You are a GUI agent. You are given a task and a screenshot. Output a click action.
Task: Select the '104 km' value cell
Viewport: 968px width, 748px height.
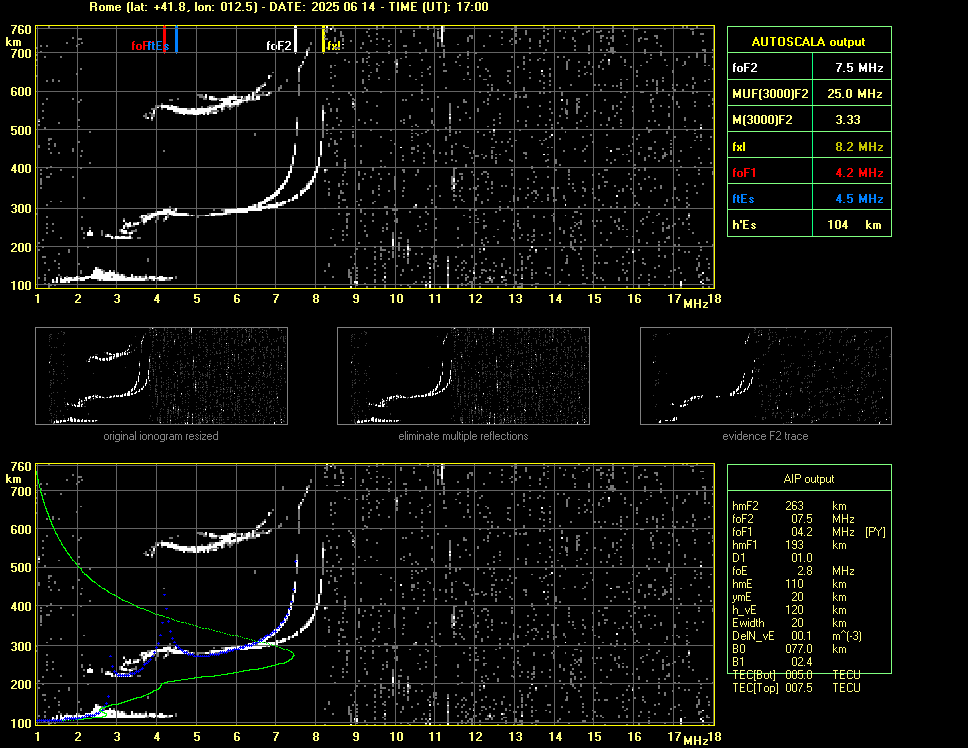click(x=852, y=225)
